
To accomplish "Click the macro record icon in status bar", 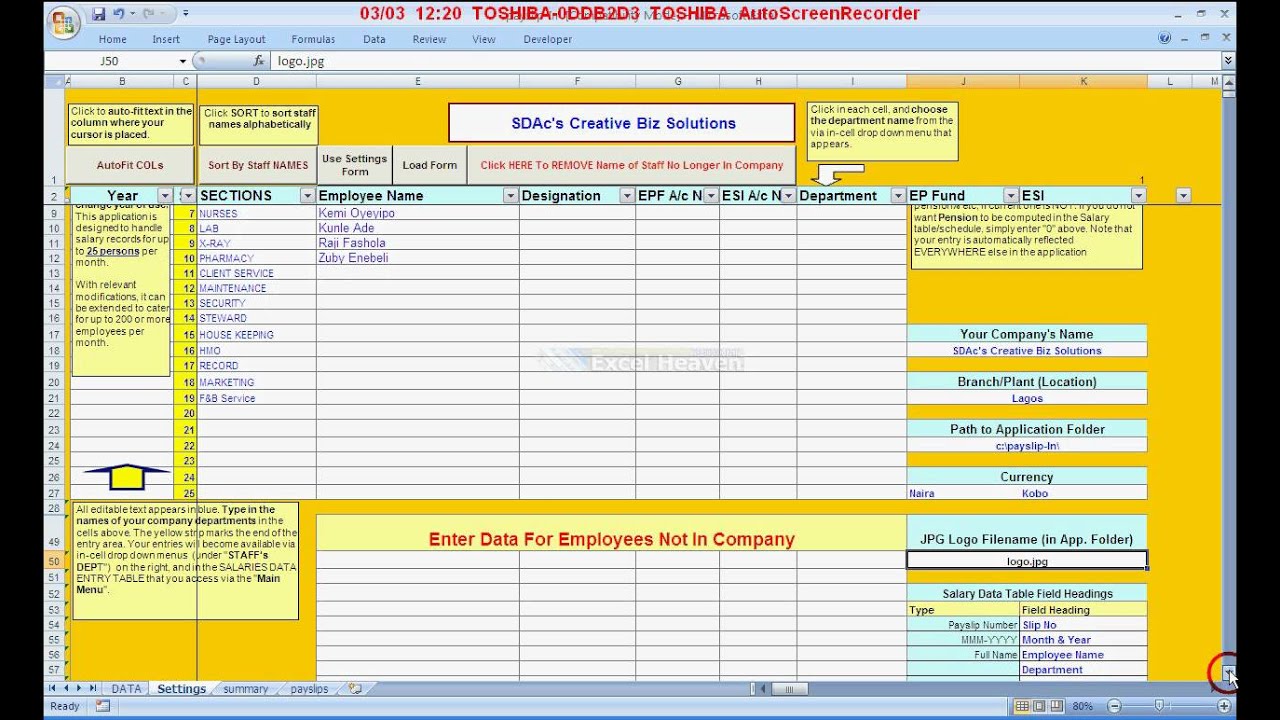I will click(x=103, y=706).
